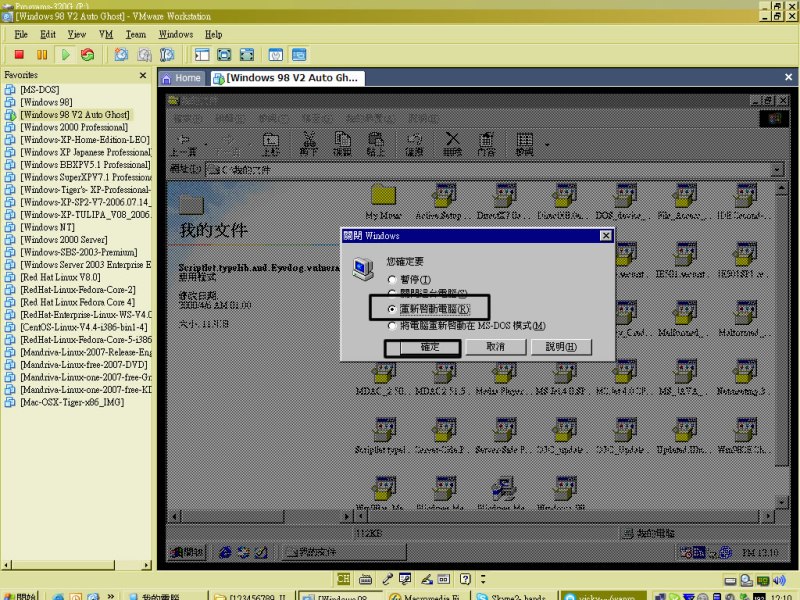Open the Help menu

click(213, 35)
